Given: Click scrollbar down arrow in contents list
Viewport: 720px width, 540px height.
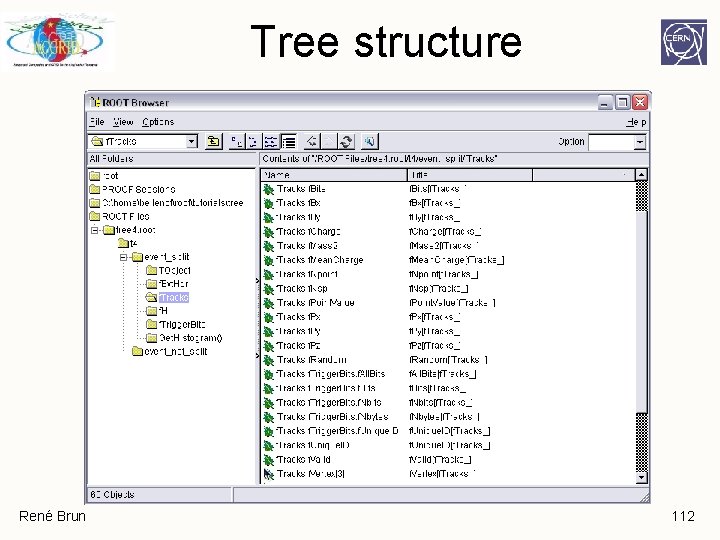Looking at the screenshot, I should [641, 478].
